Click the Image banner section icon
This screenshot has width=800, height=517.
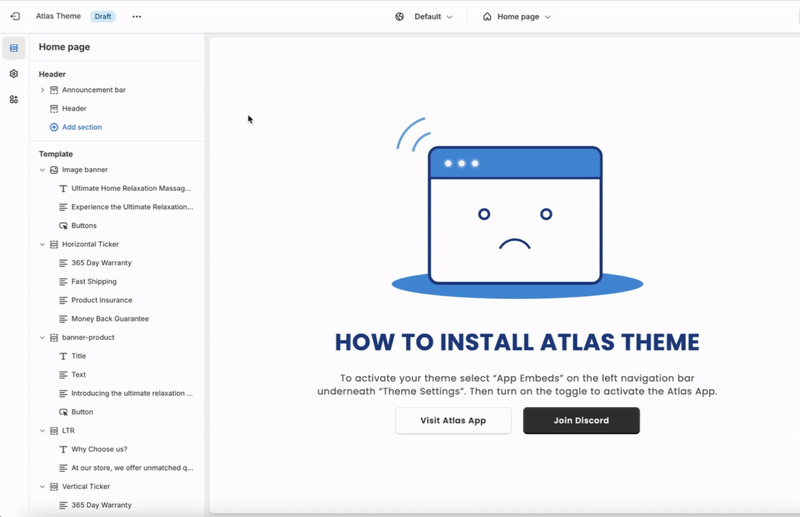[54, 170]
